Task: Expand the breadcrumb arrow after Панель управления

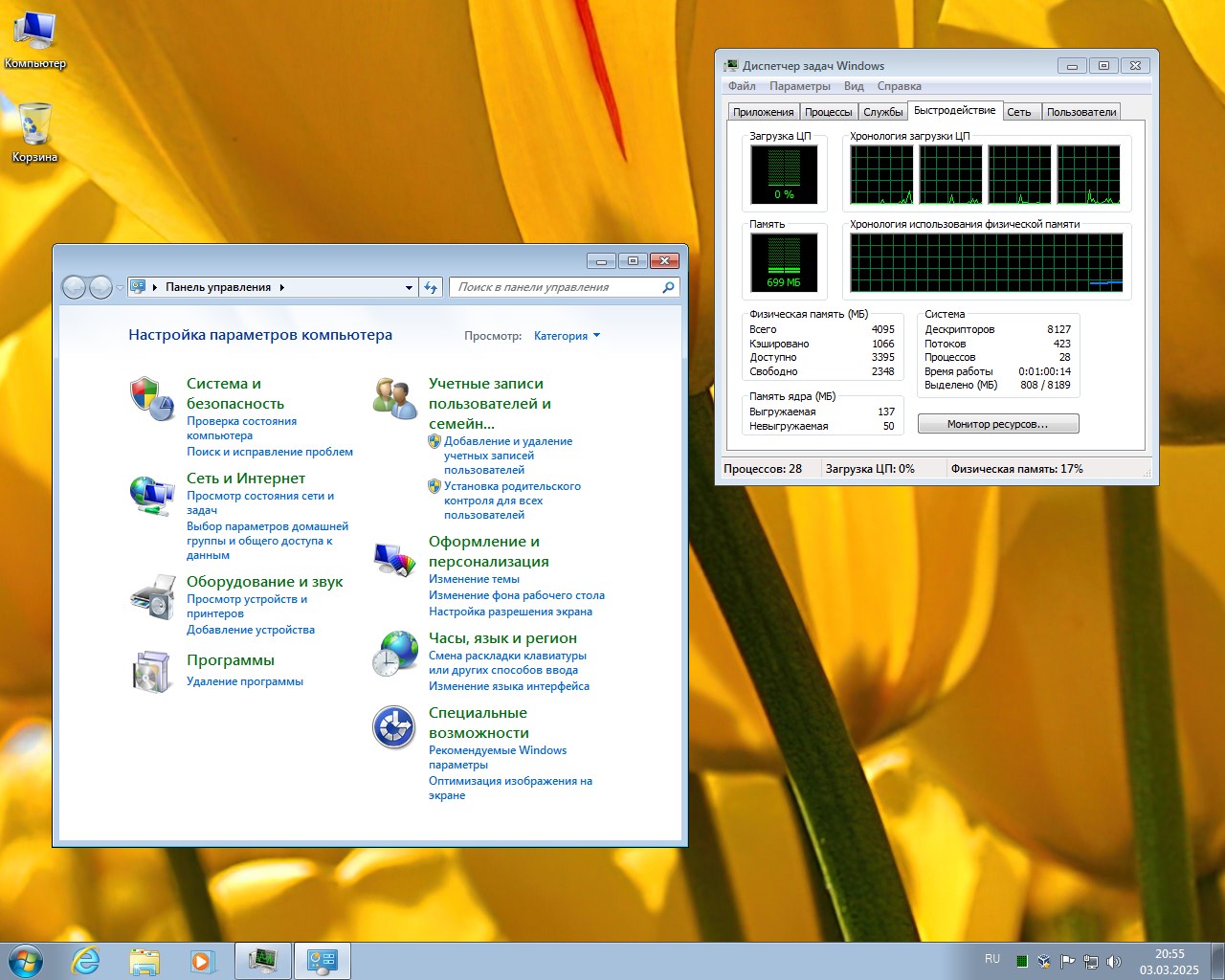Action: 282,287
